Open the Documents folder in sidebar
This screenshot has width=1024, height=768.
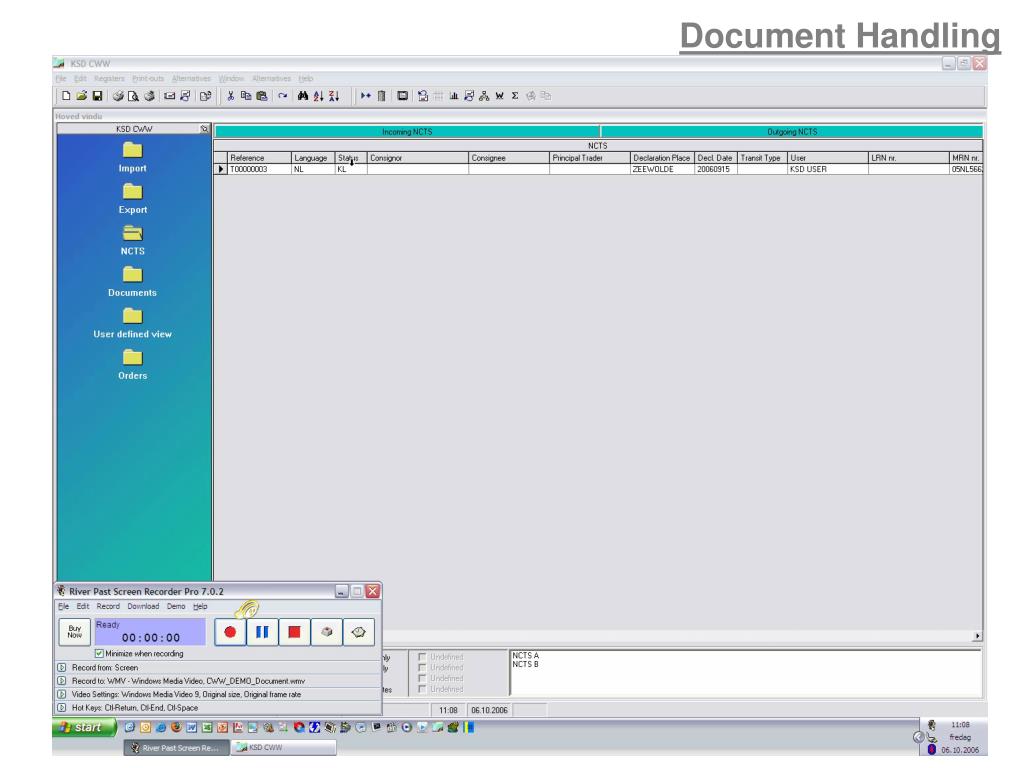point(133,281)
